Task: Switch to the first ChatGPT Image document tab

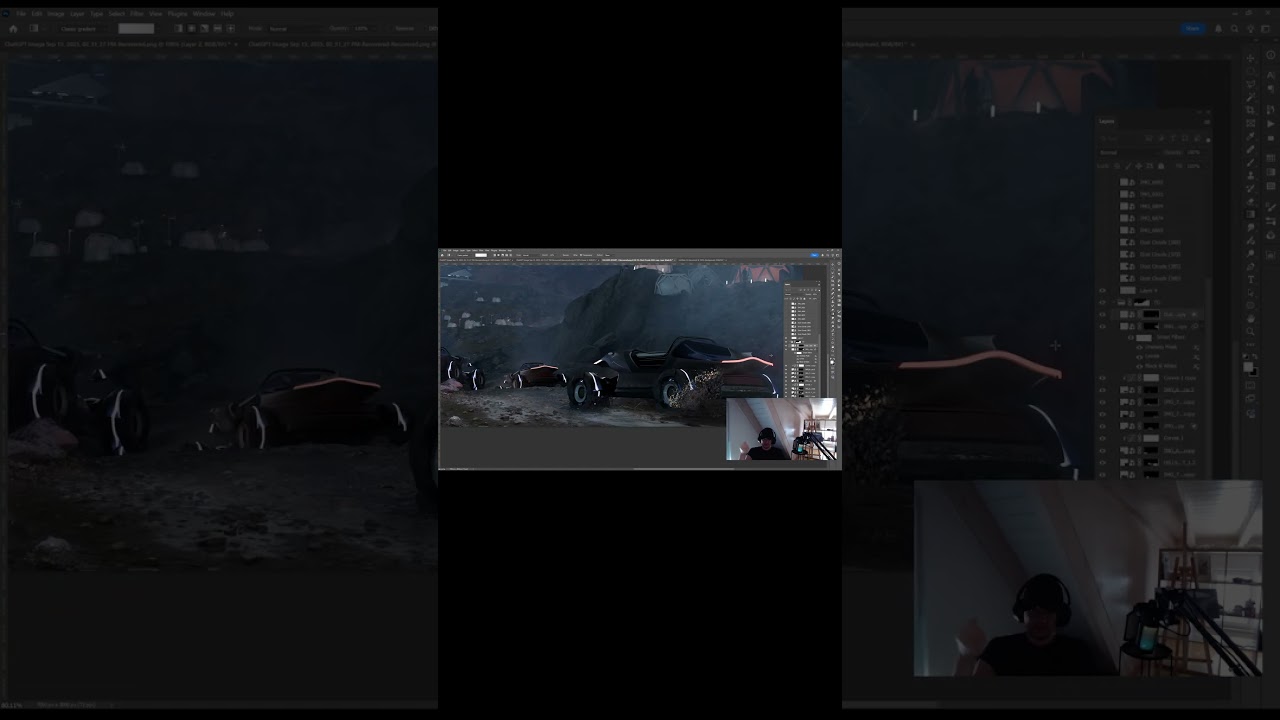Action: tap(120, 45)
